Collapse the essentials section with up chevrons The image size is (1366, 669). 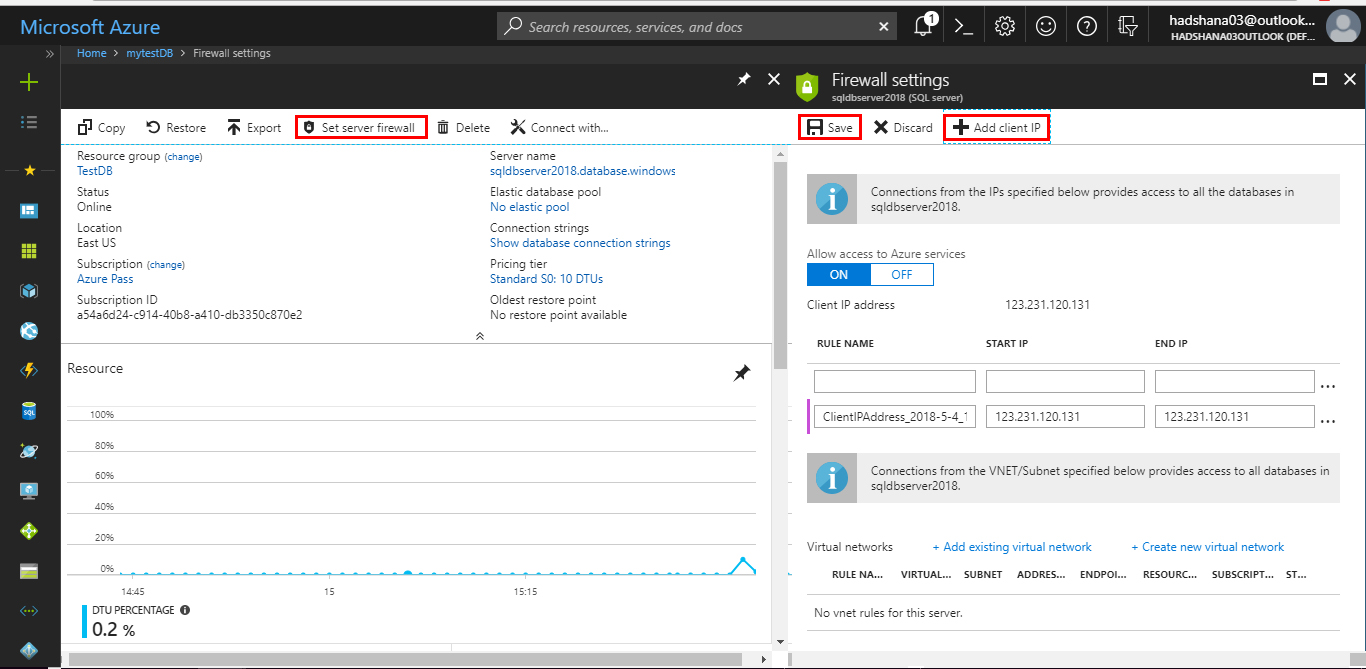click(480, 336)
